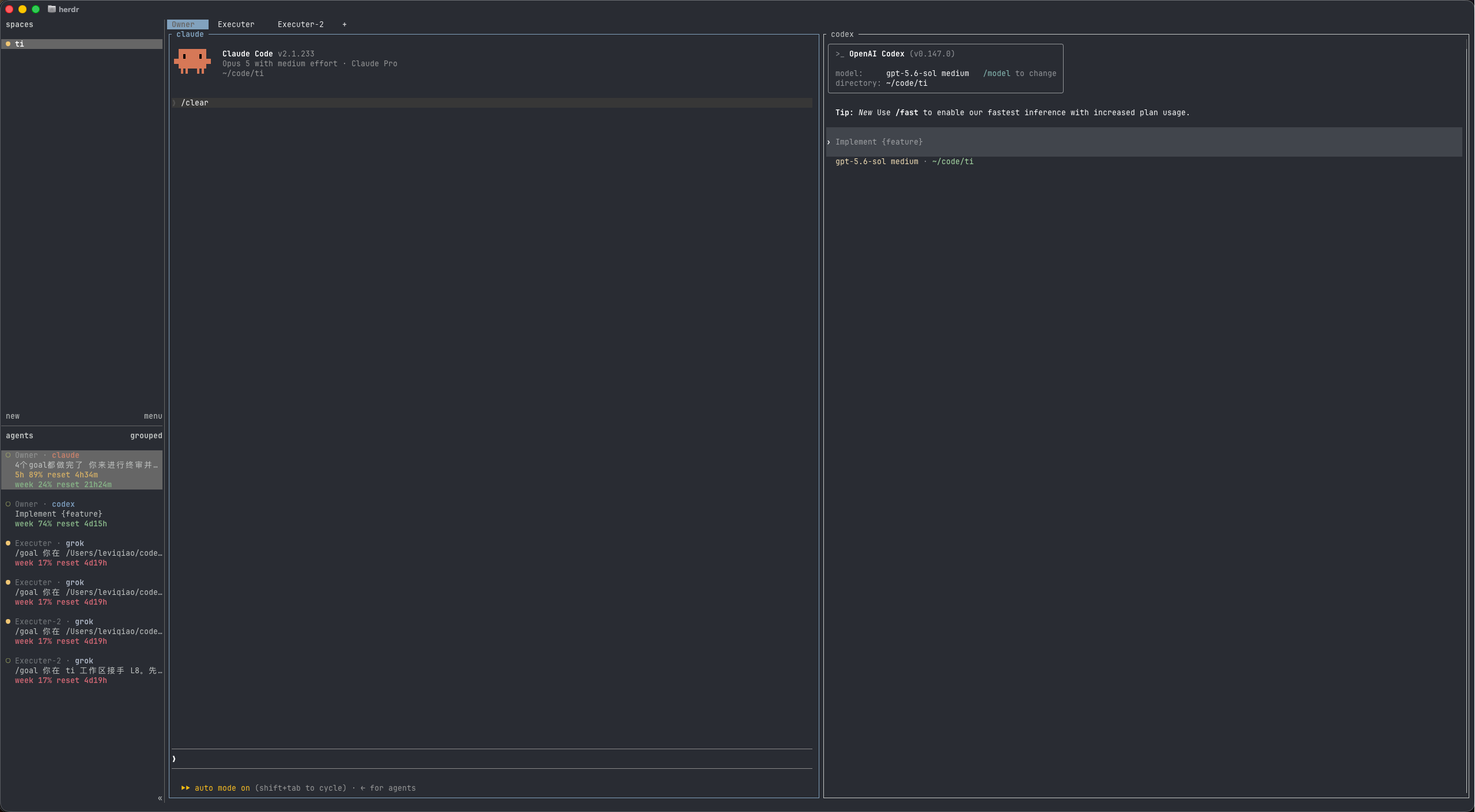Focus the Claude prompt input field

tap(491, 758)
